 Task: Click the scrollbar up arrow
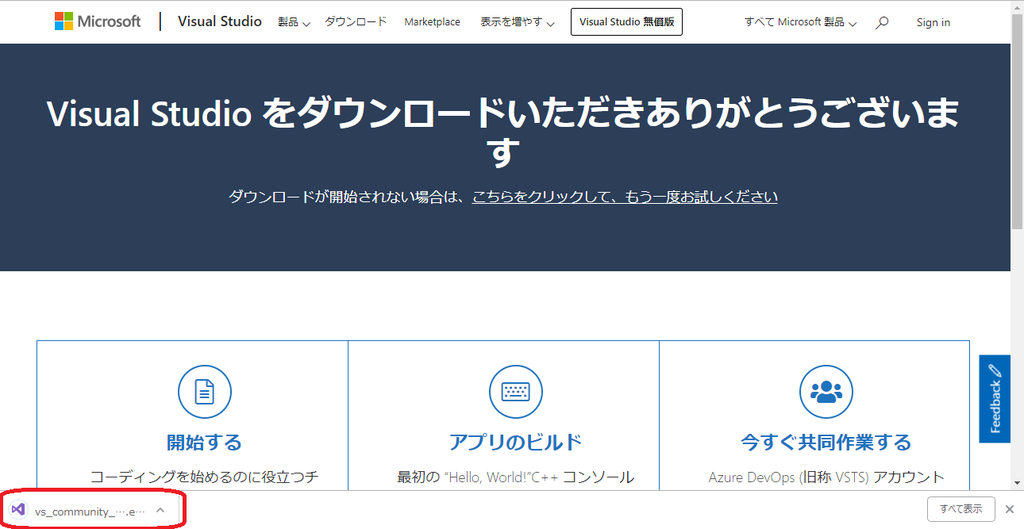tap(1017, 6)
